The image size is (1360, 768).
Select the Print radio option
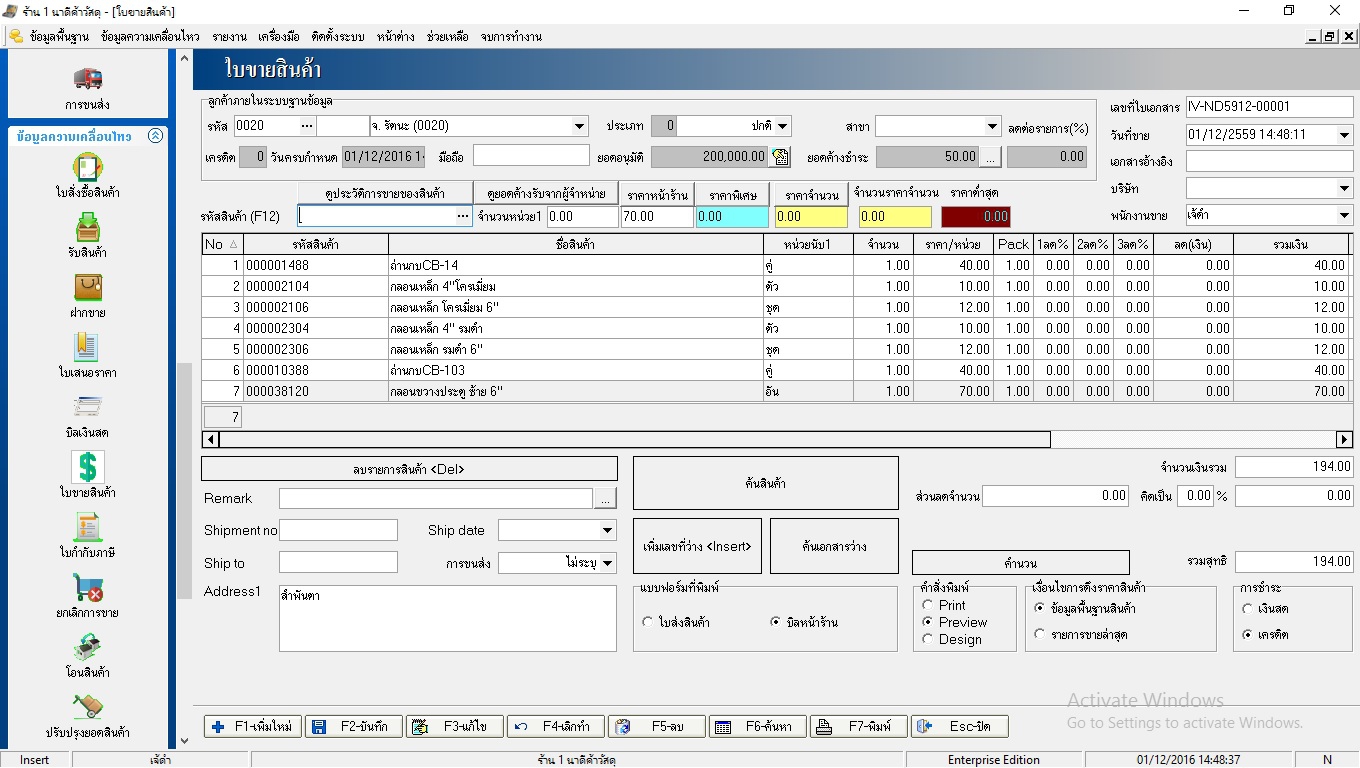(928, 605)
